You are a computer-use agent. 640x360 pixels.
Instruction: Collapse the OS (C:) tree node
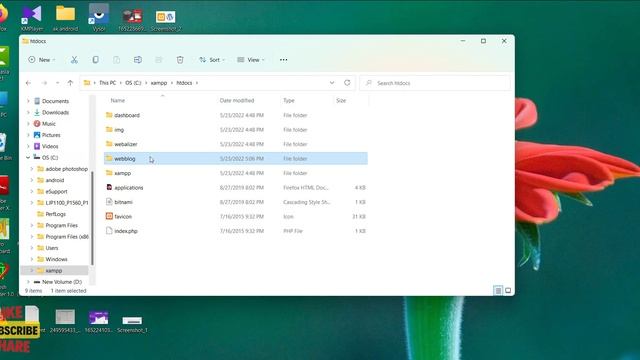(28, 158)
